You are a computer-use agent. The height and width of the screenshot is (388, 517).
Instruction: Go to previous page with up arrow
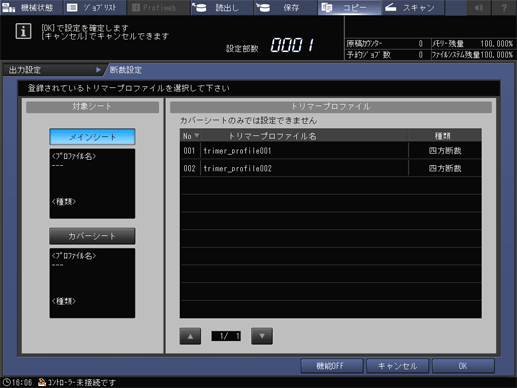pyautogui.click(x=190, y=336)
